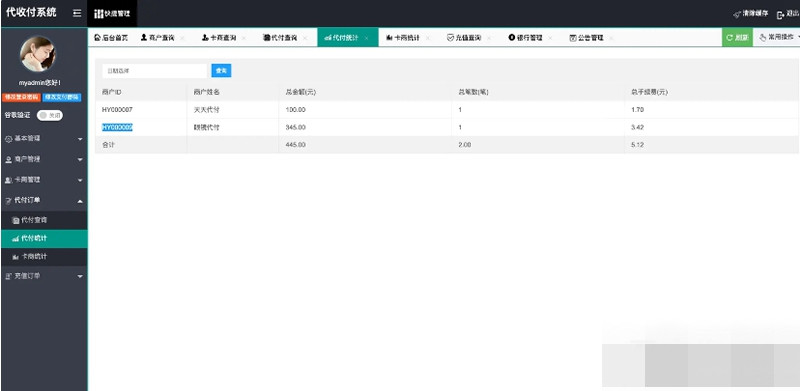Click the highlighted merchant ID in second row

point(117,127)
